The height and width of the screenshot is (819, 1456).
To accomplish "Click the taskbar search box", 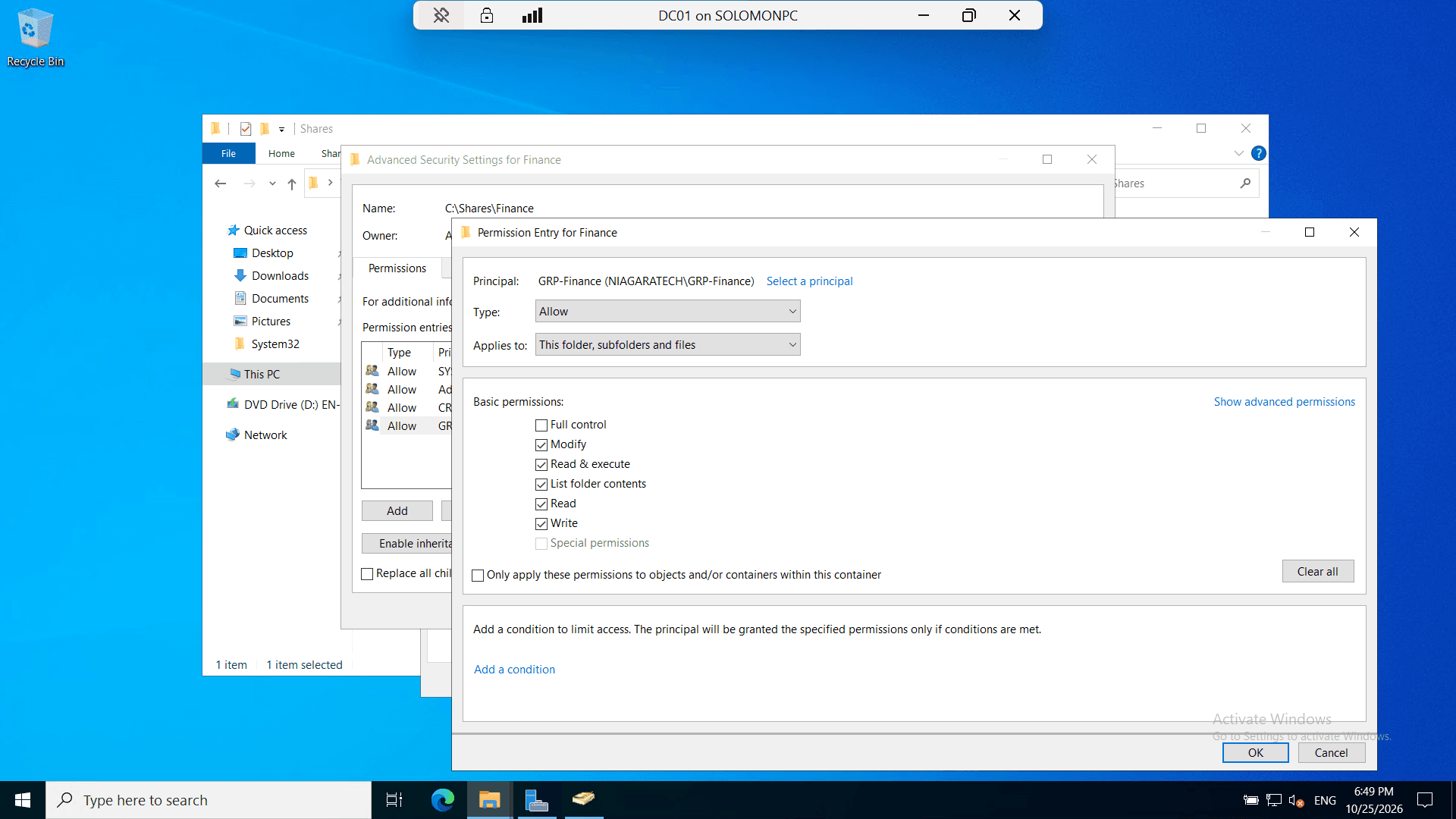I will (209, 800).
